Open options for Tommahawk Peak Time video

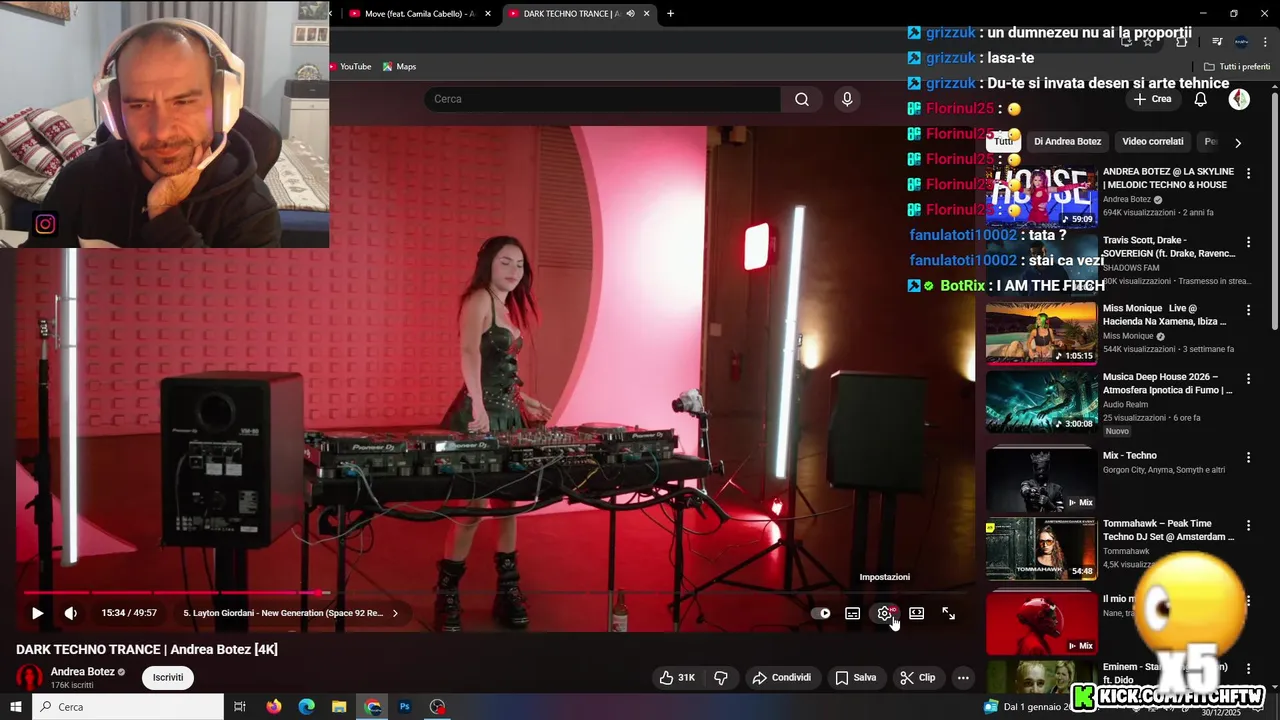point(1248,525)
